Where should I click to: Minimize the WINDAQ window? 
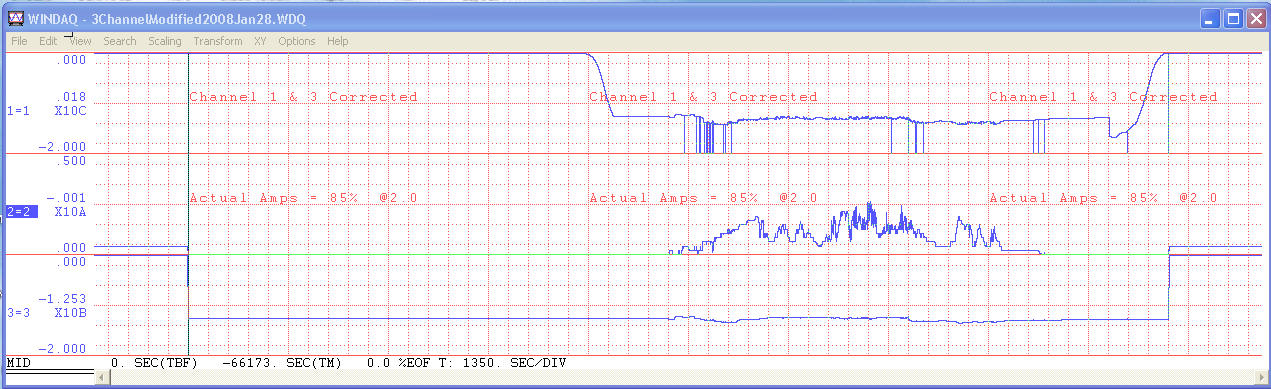(x=1211, y=18)
